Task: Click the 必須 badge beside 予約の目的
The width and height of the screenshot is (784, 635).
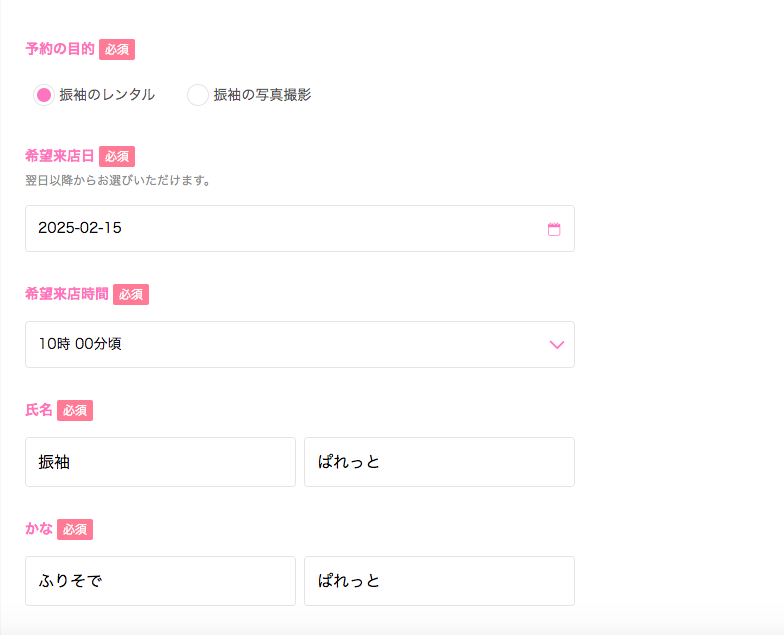Action: point(117,50)
